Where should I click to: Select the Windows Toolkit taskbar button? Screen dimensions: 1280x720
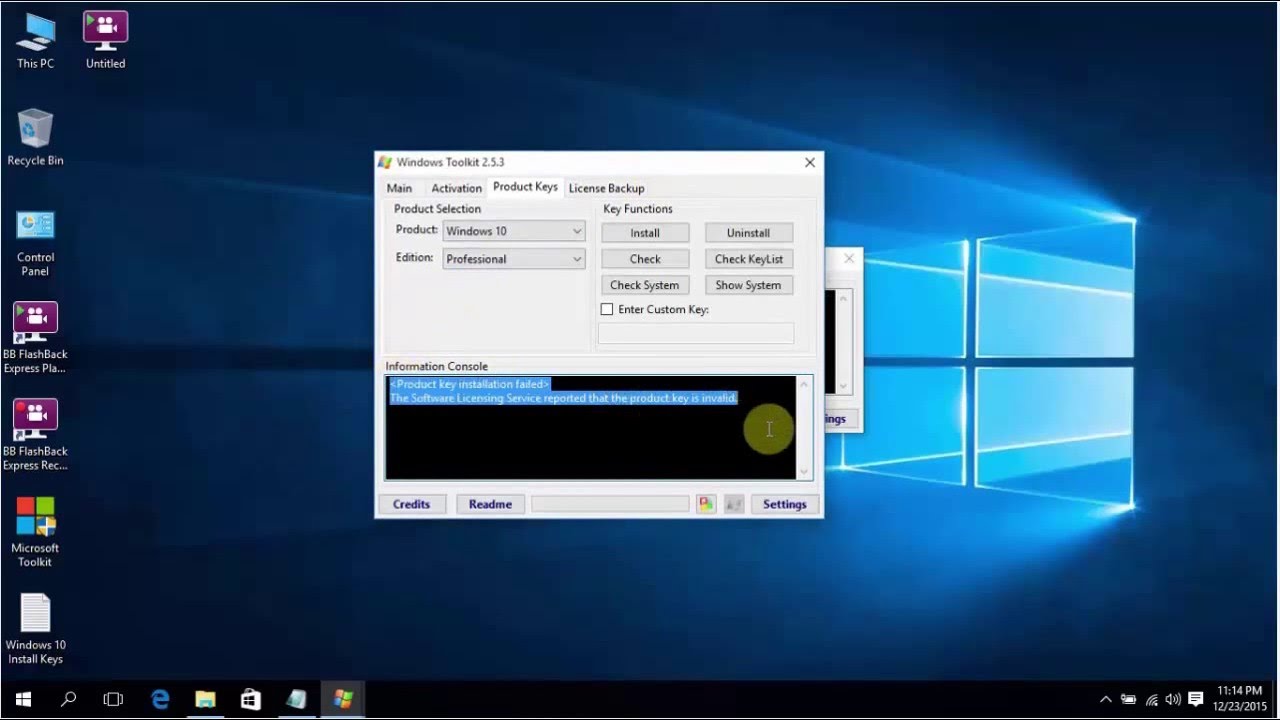point(343,700)
